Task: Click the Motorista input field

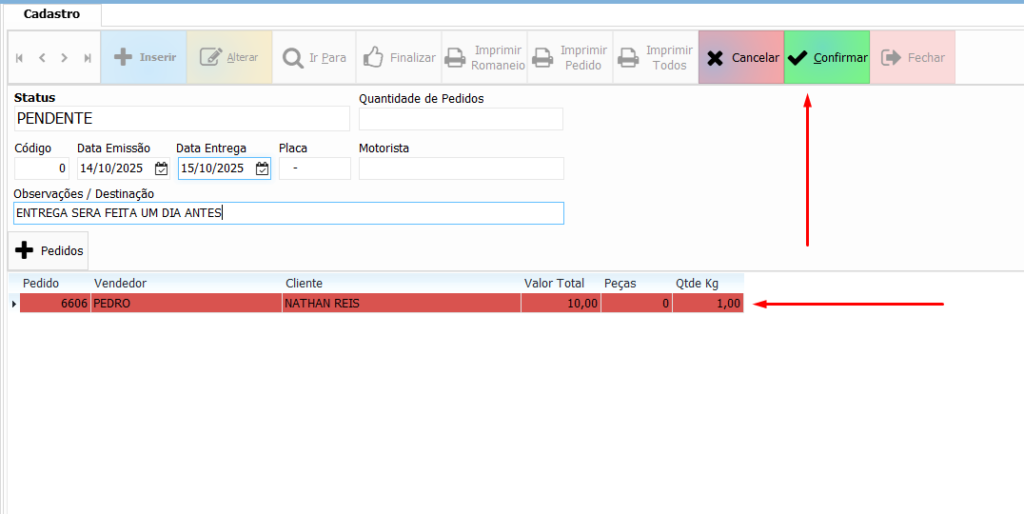Action: [461, 168]
